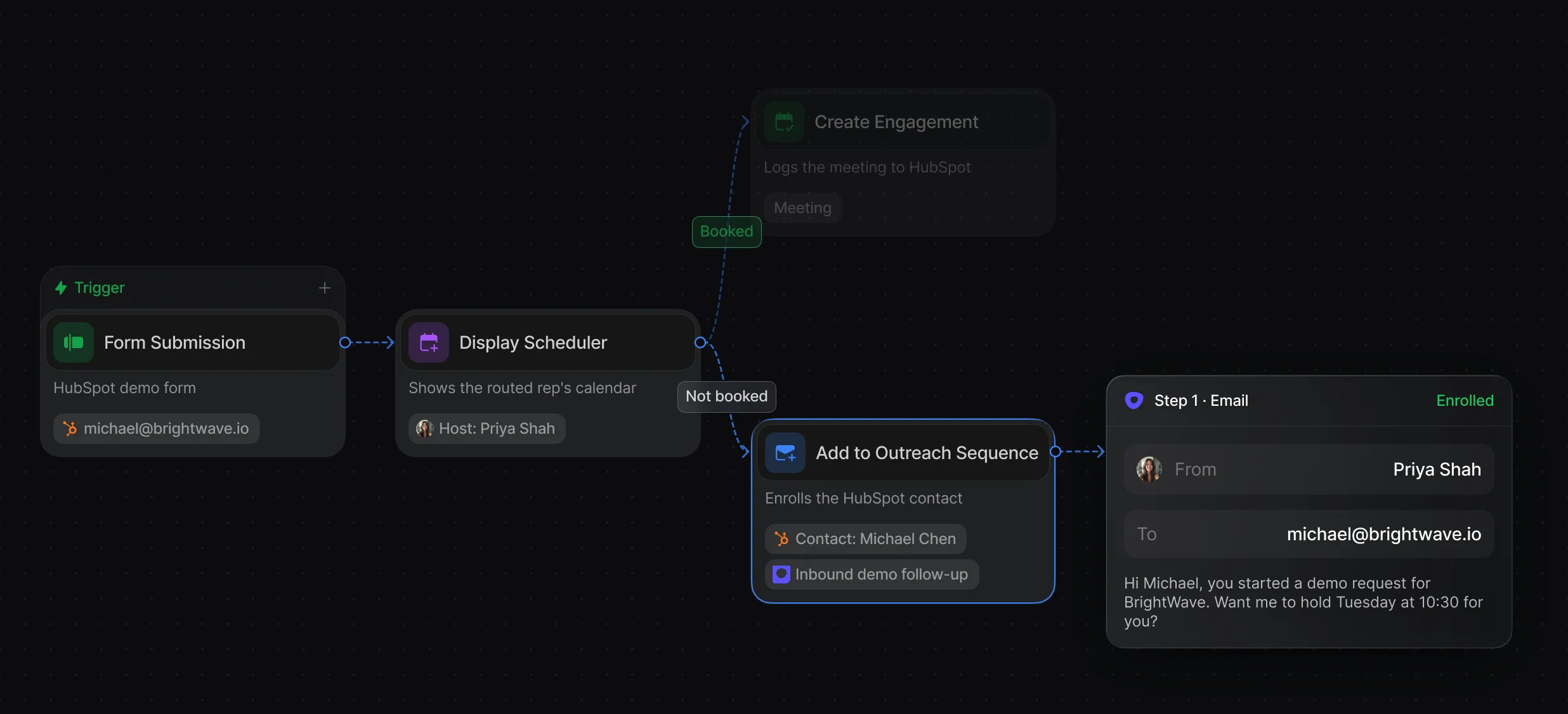Viewport: 1568px width, 714px height.
Task: Click the Trigger label text
Action: click(x=100, y=288)
